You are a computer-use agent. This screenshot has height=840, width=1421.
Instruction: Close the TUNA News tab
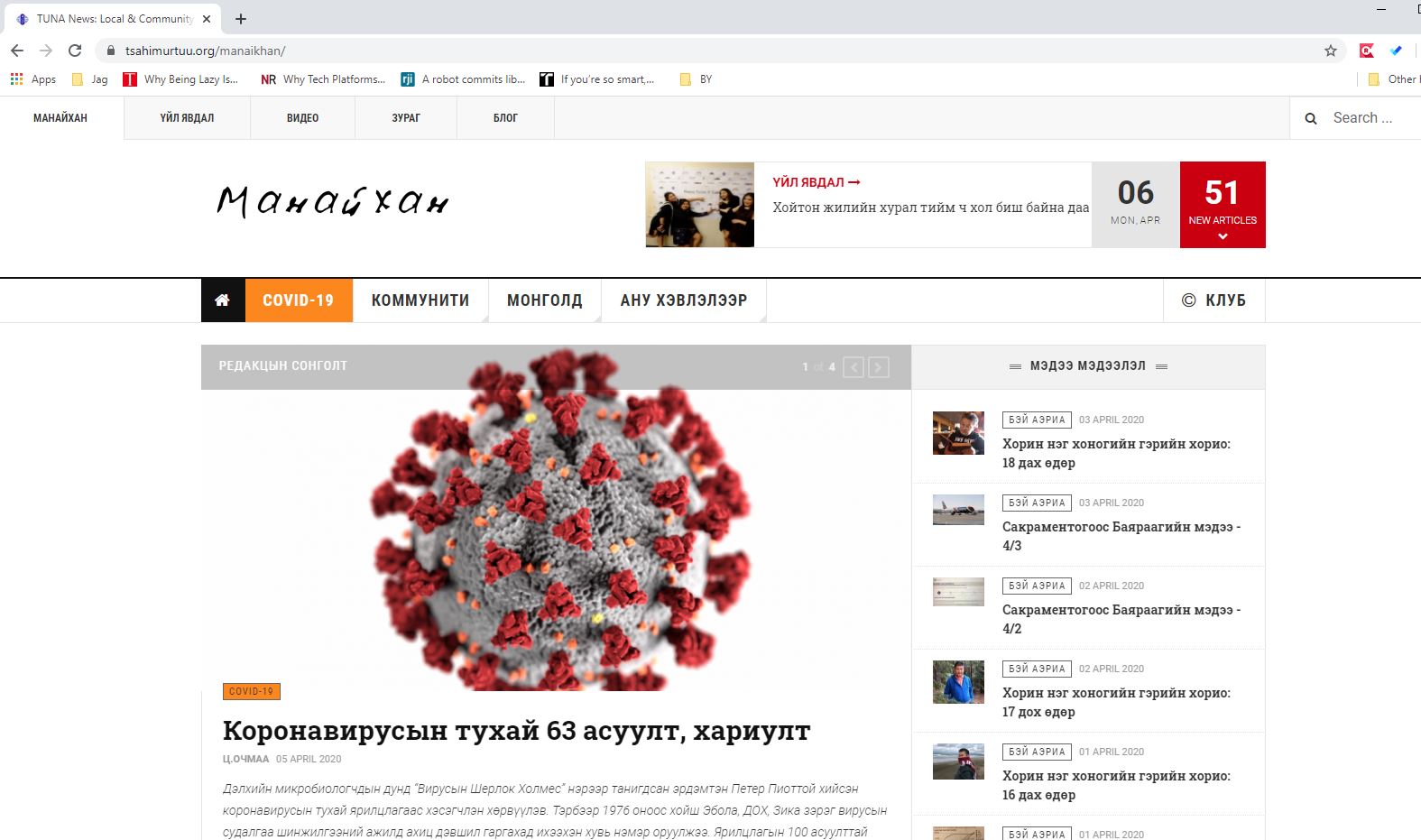[207, 19]
